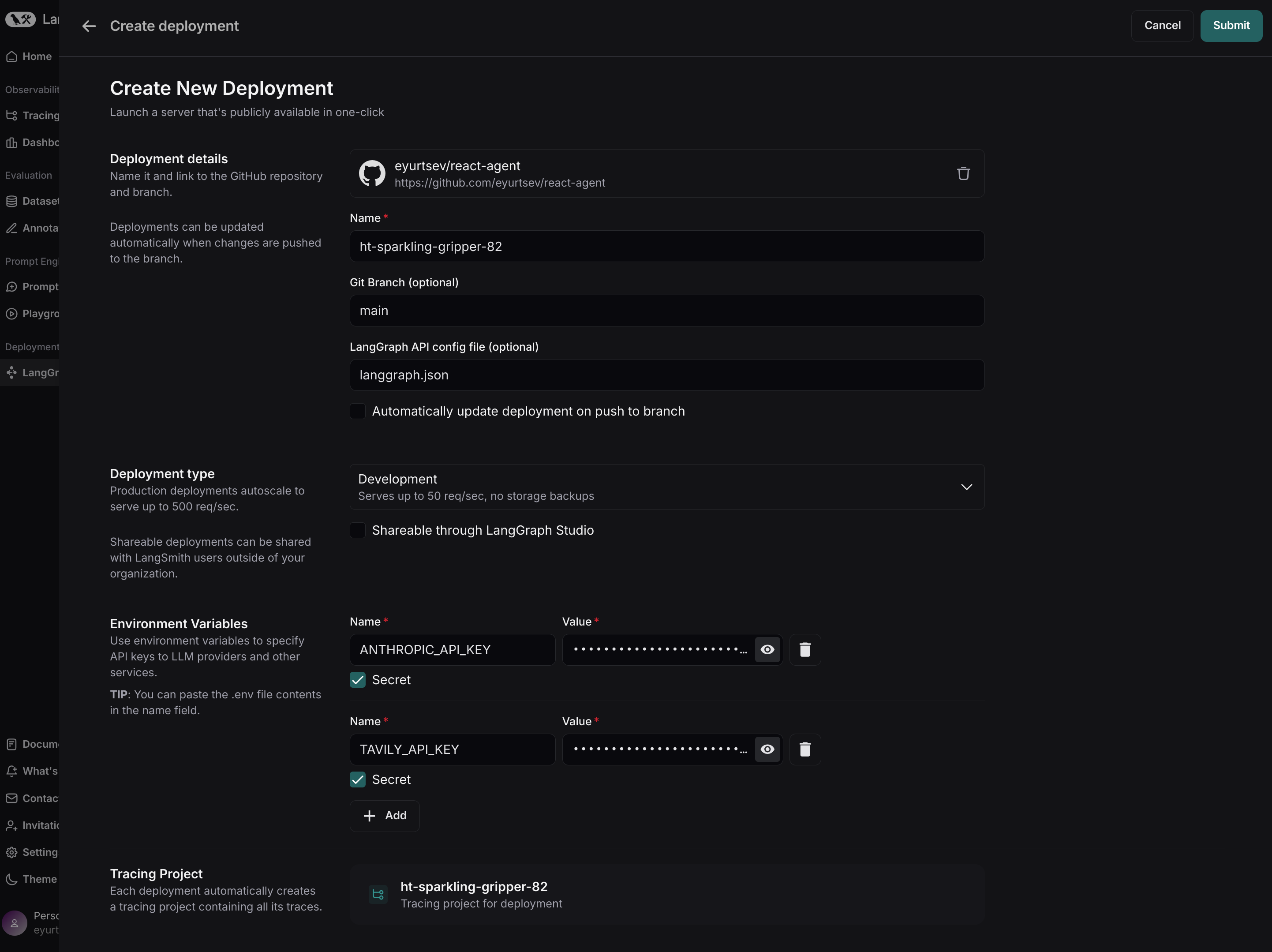This screenshot has height=952, width=1272.
Task: Uncheck Secret for ANTHROPIC_API_KEY
Action: coord(358,680)
